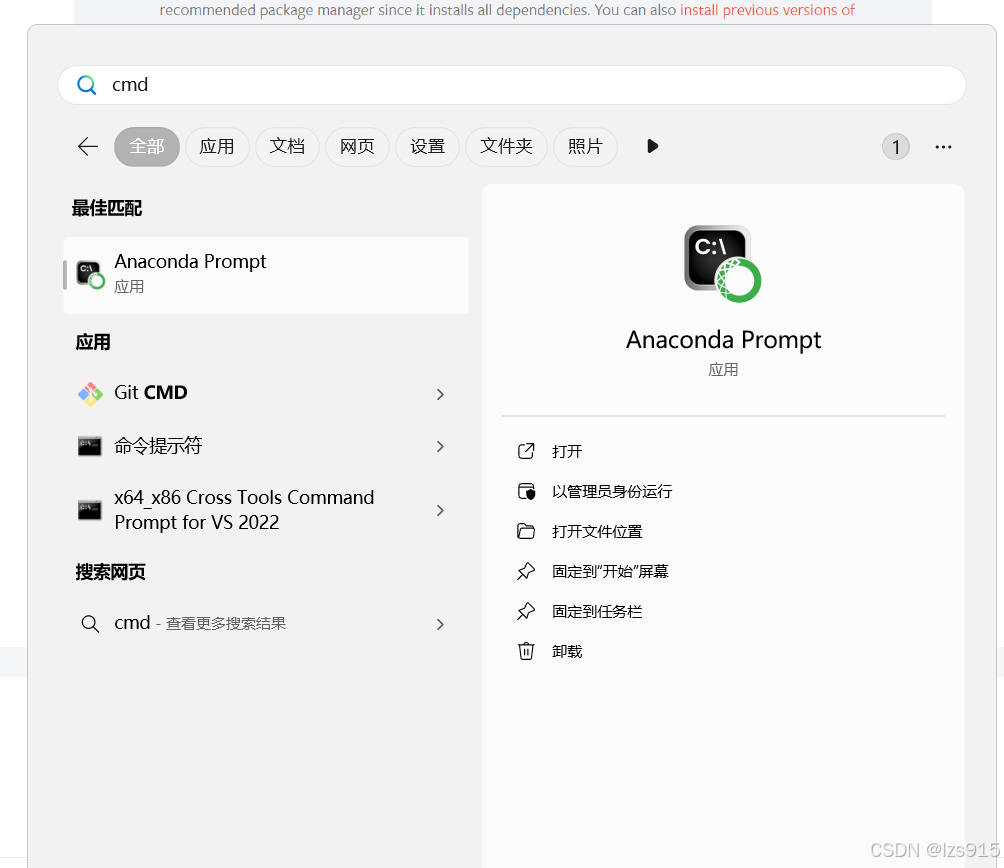1004x868 pixels.
Task: Click Anaconda Prompt title in details pane
Action: 724,340
